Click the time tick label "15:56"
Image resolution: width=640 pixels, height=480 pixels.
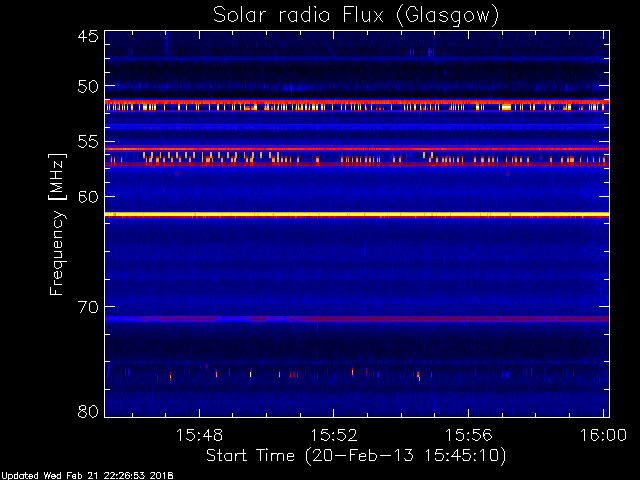pyautogui.click(x=469, y=435)
